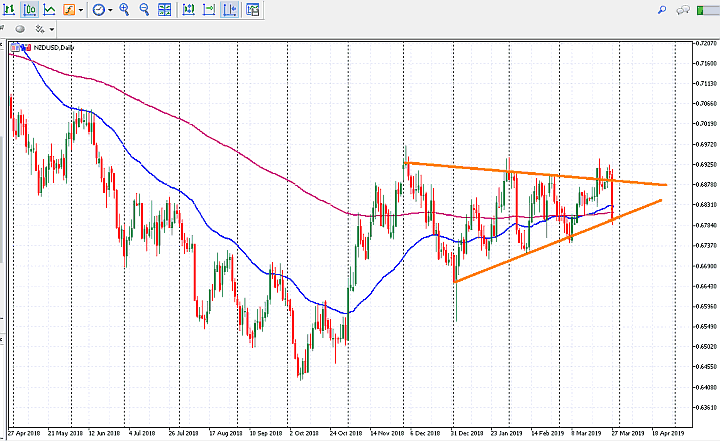This screenshot has height=441, width=720.
Task: Toggle chart shift from right border
Action: (x=209, y=10)
